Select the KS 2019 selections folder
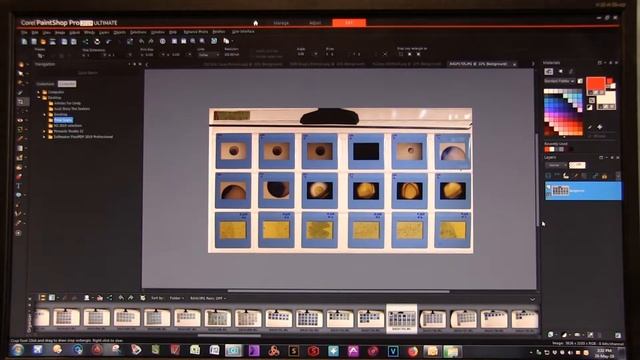The image size is (640, 360). coord(68,126)
